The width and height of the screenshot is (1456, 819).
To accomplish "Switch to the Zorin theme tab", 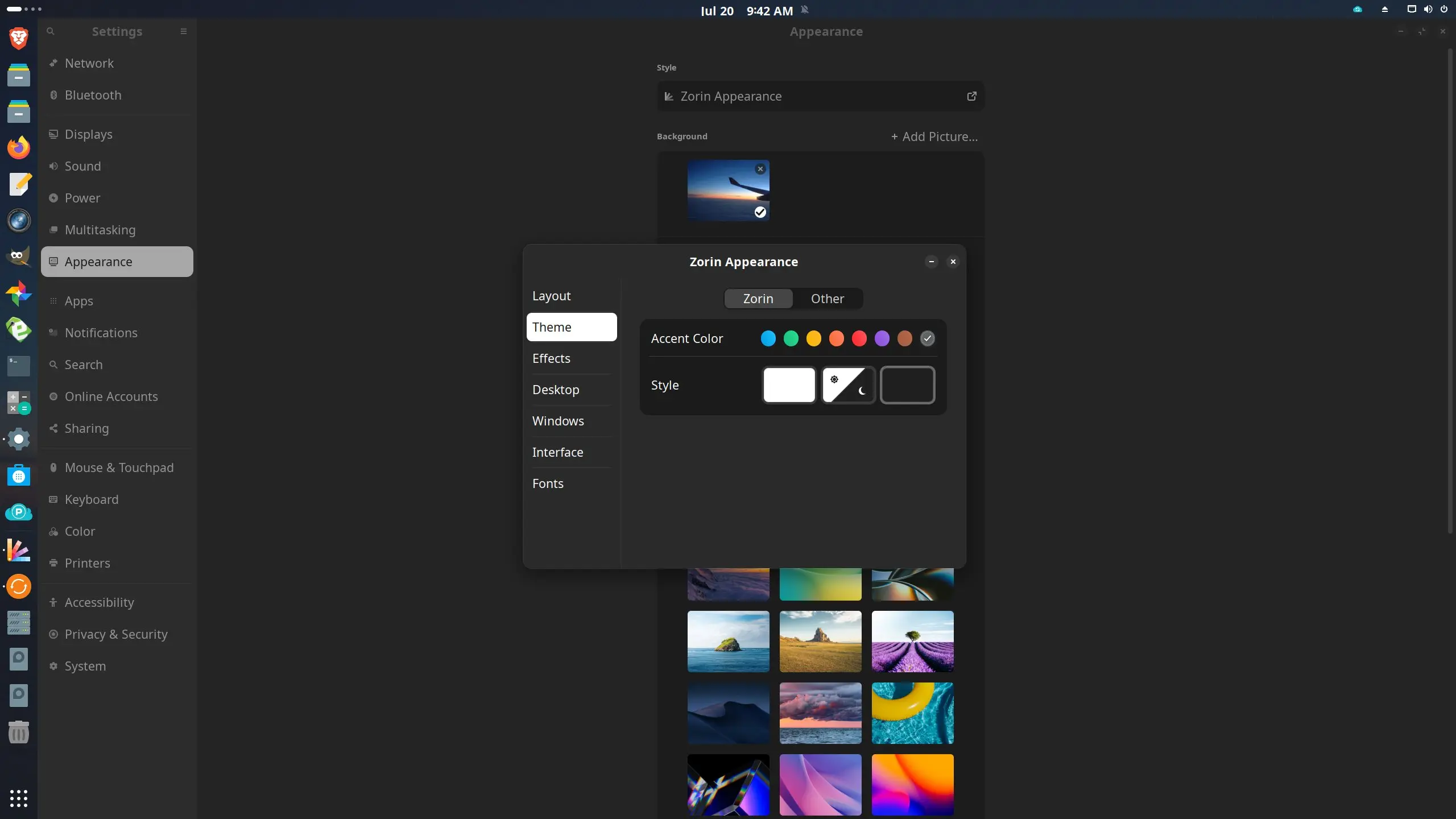I will pyautogui.click(x=758, y=299).
